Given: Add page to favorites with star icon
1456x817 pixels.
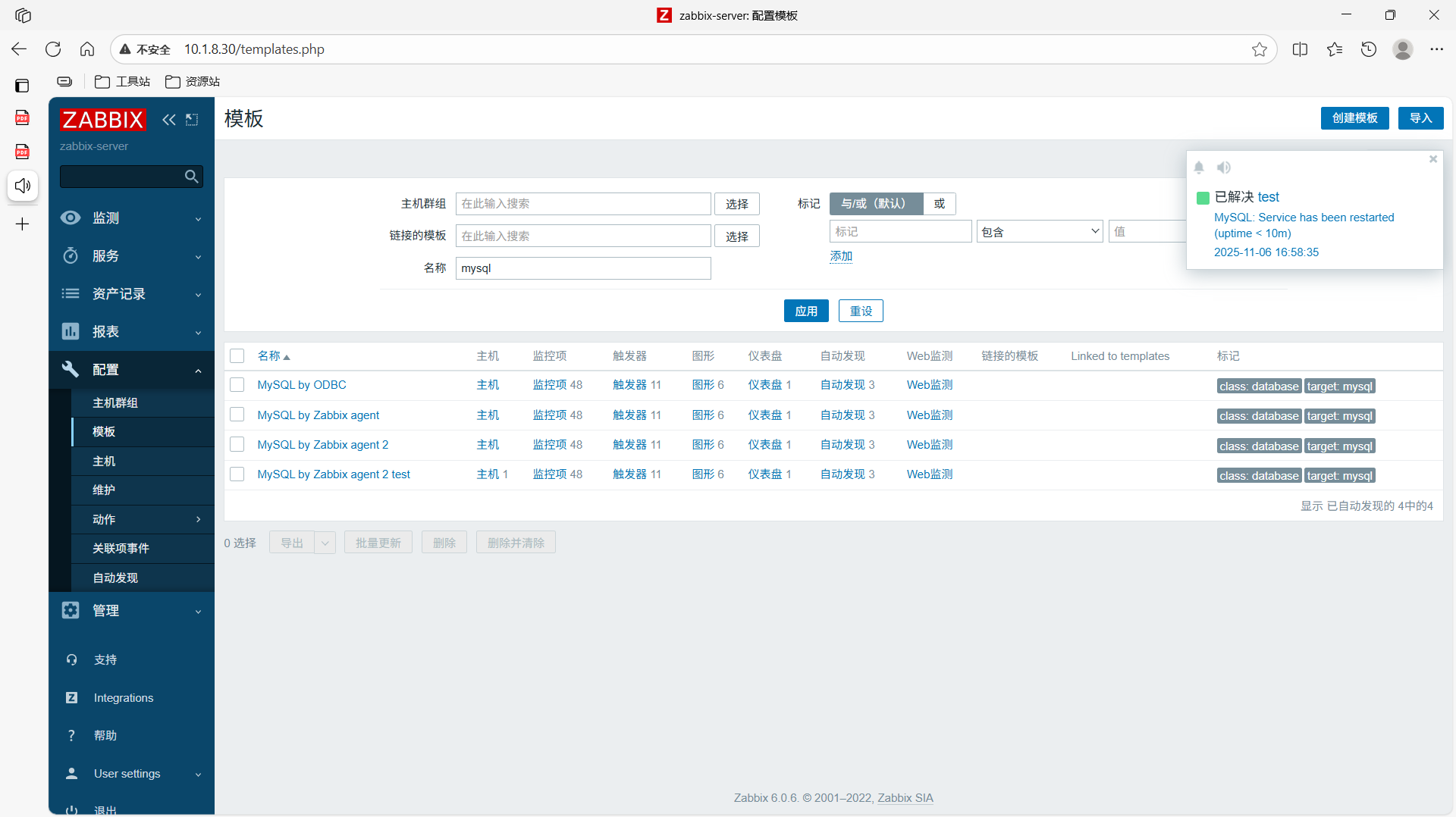Looking at the screenshot, I should coord(1260,49).
